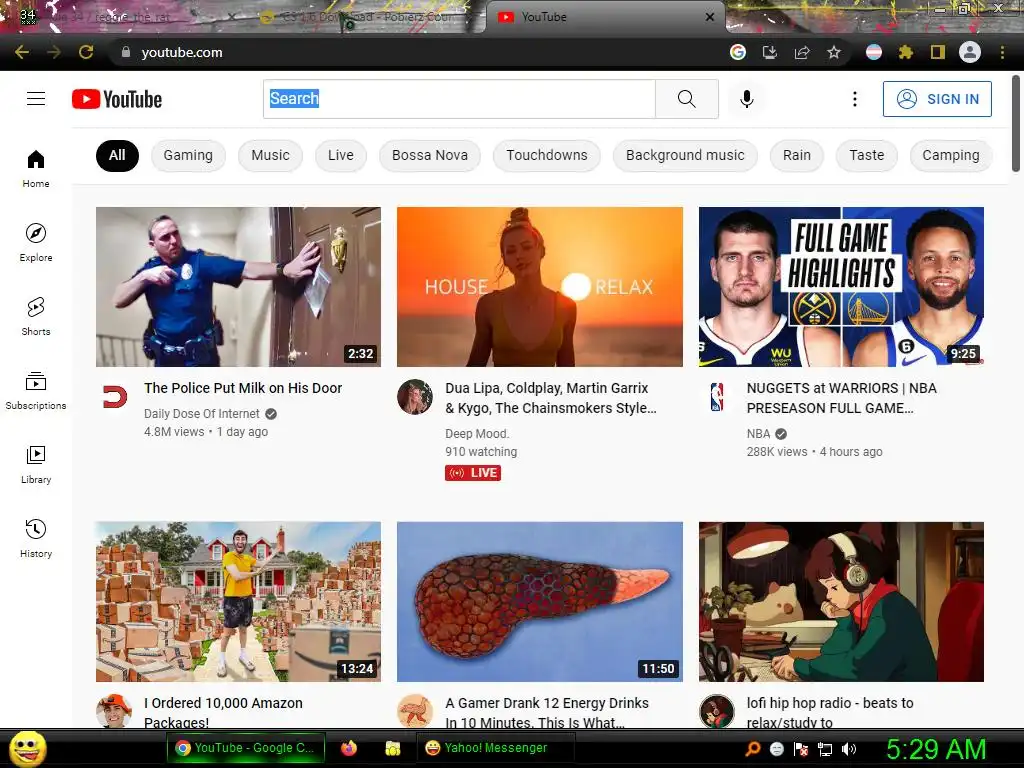The image size is (1024, 768).
Task: Open Firefox from taskbar
Action: (x=349, y=748)
